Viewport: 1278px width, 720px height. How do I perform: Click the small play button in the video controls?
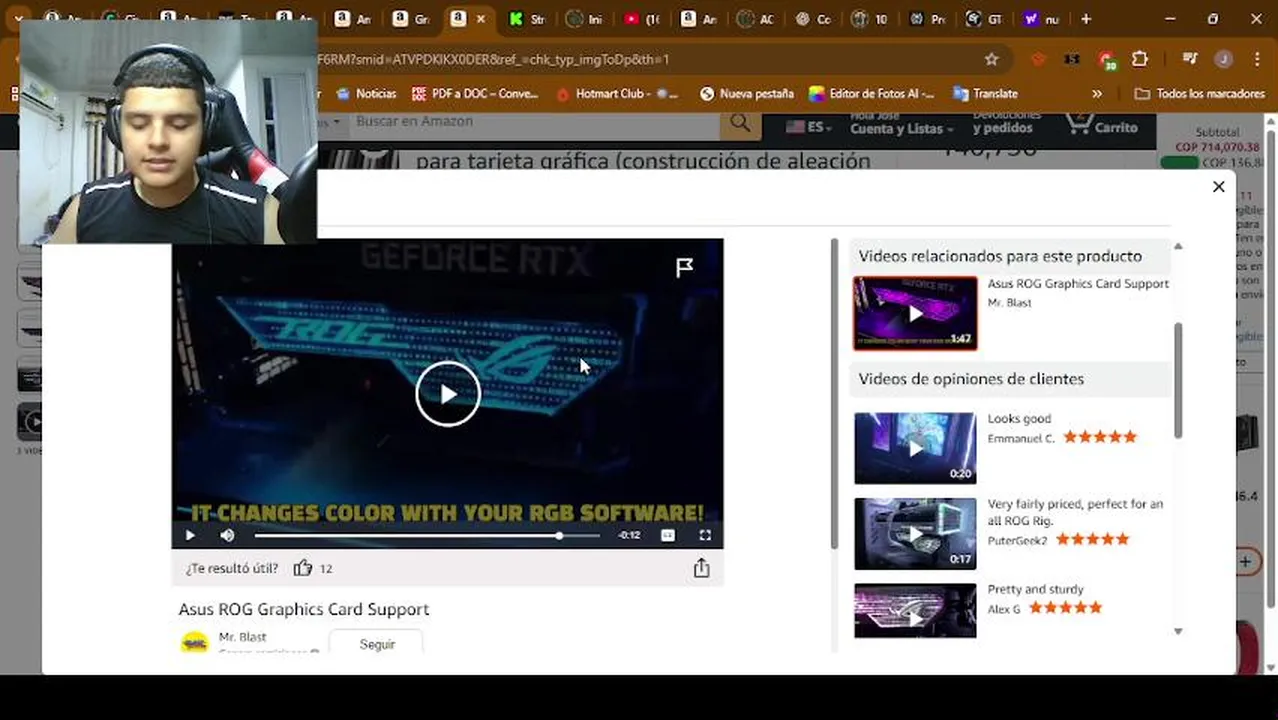point(190,535)
